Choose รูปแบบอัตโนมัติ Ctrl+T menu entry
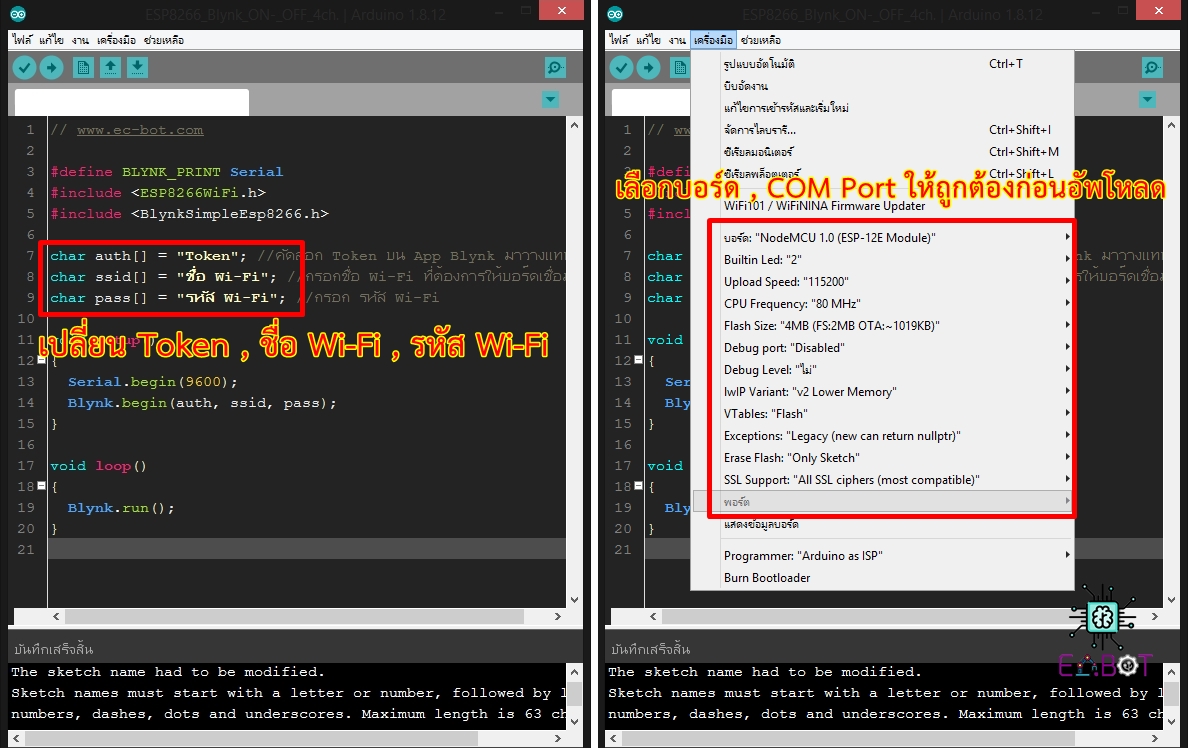Screen dimensions: 1188x748 (x=883, y=64)
